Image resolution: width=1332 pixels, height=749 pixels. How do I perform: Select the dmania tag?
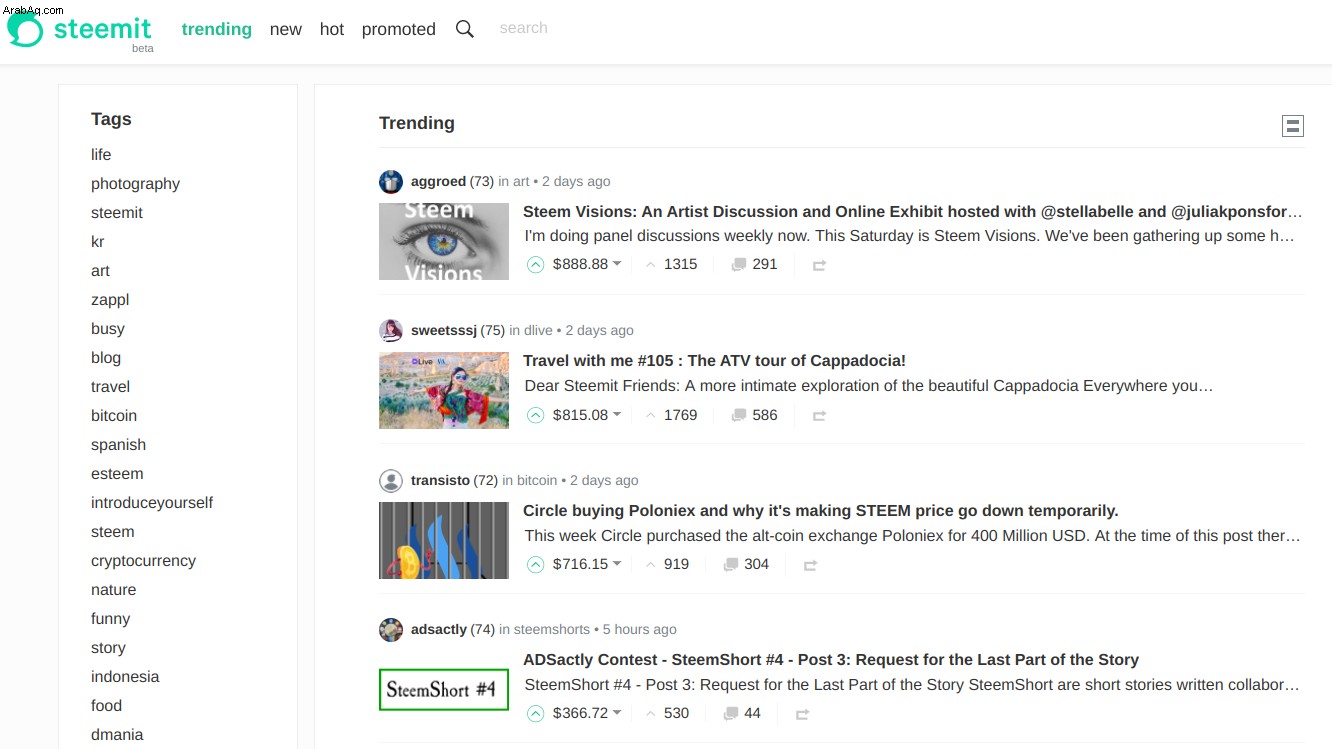point(117,735)
